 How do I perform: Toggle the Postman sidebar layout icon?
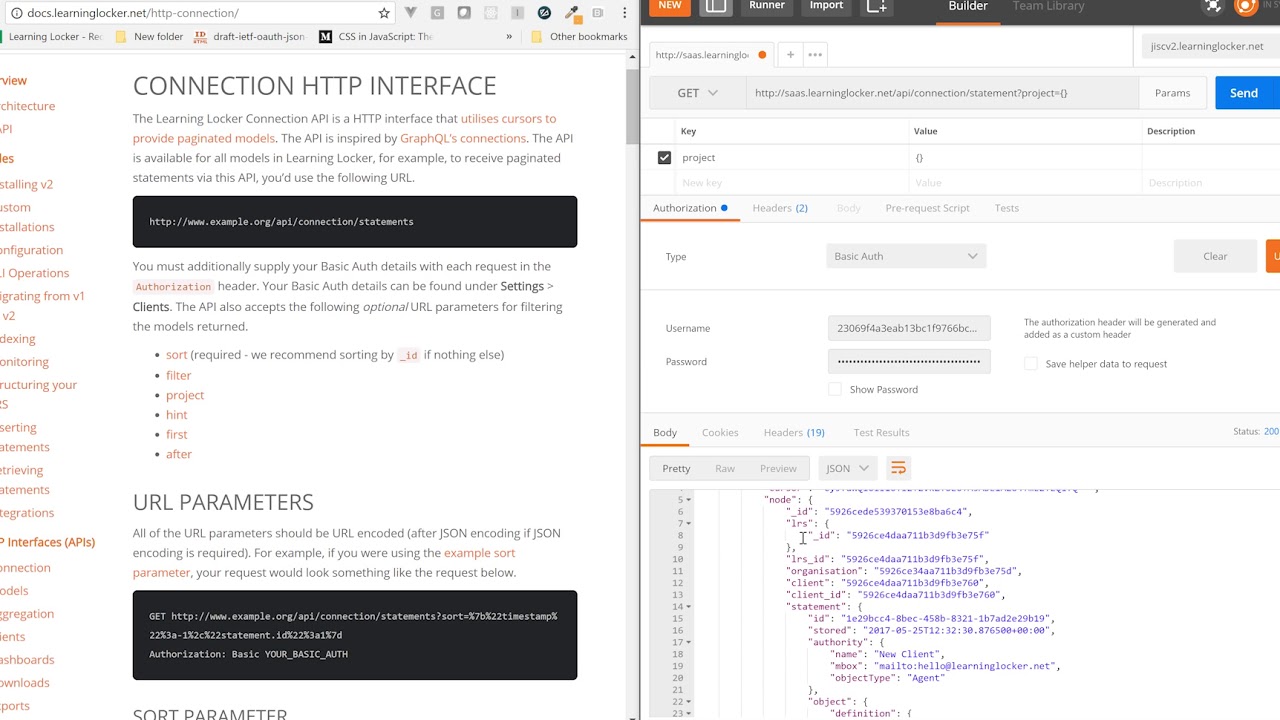tap(716, 6)
